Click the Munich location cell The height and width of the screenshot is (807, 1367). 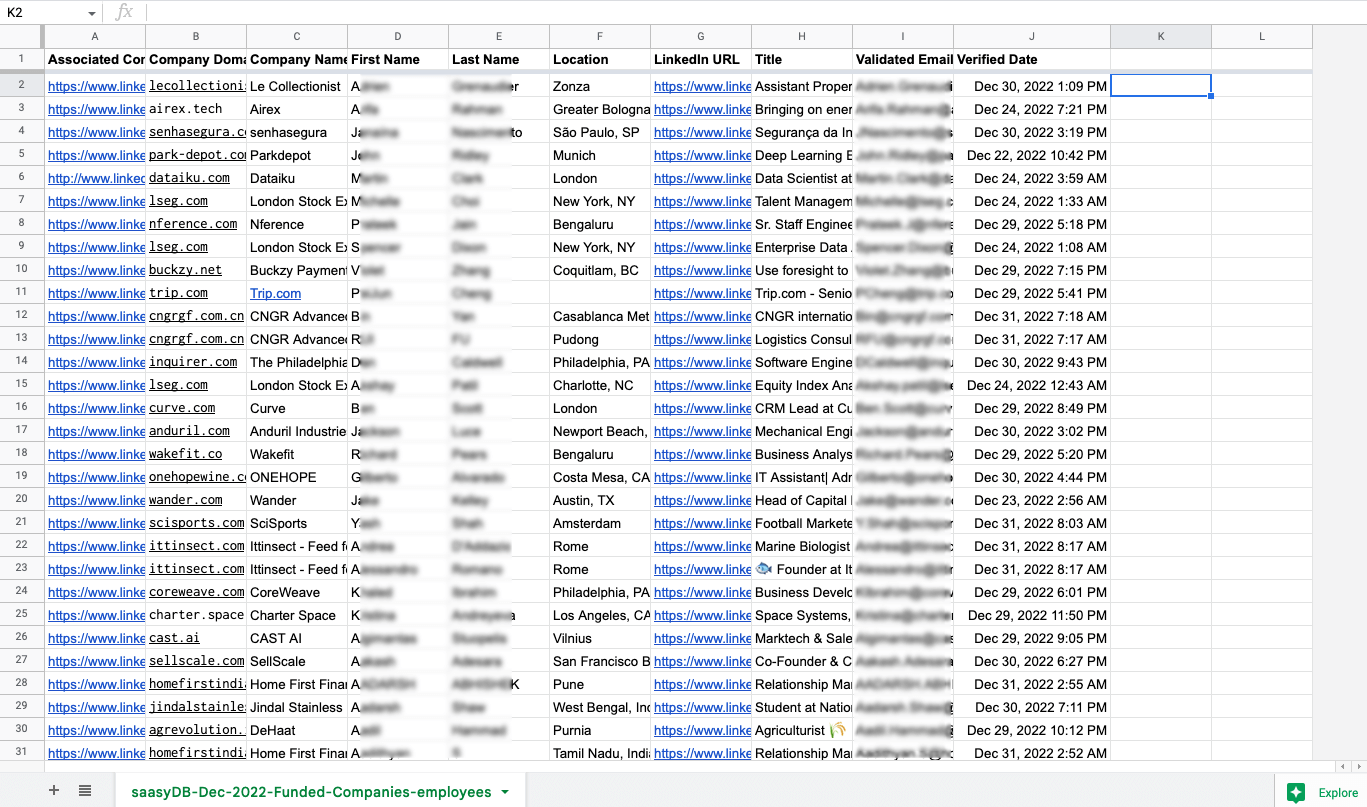click(600, 155)
